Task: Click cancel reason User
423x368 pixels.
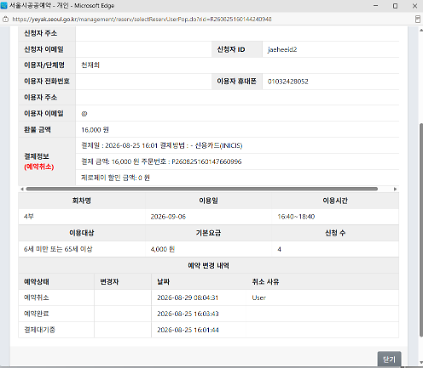Action: [259, 297]
